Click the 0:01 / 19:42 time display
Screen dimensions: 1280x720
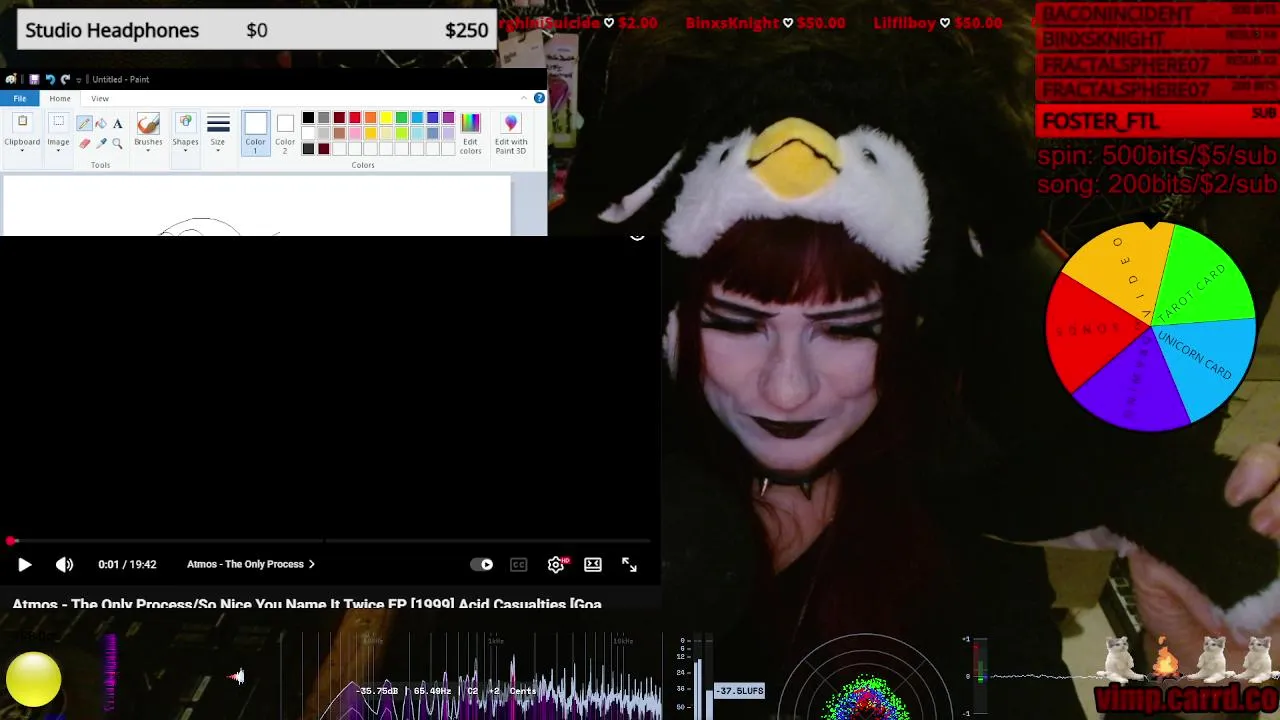[x=127, y=564]
